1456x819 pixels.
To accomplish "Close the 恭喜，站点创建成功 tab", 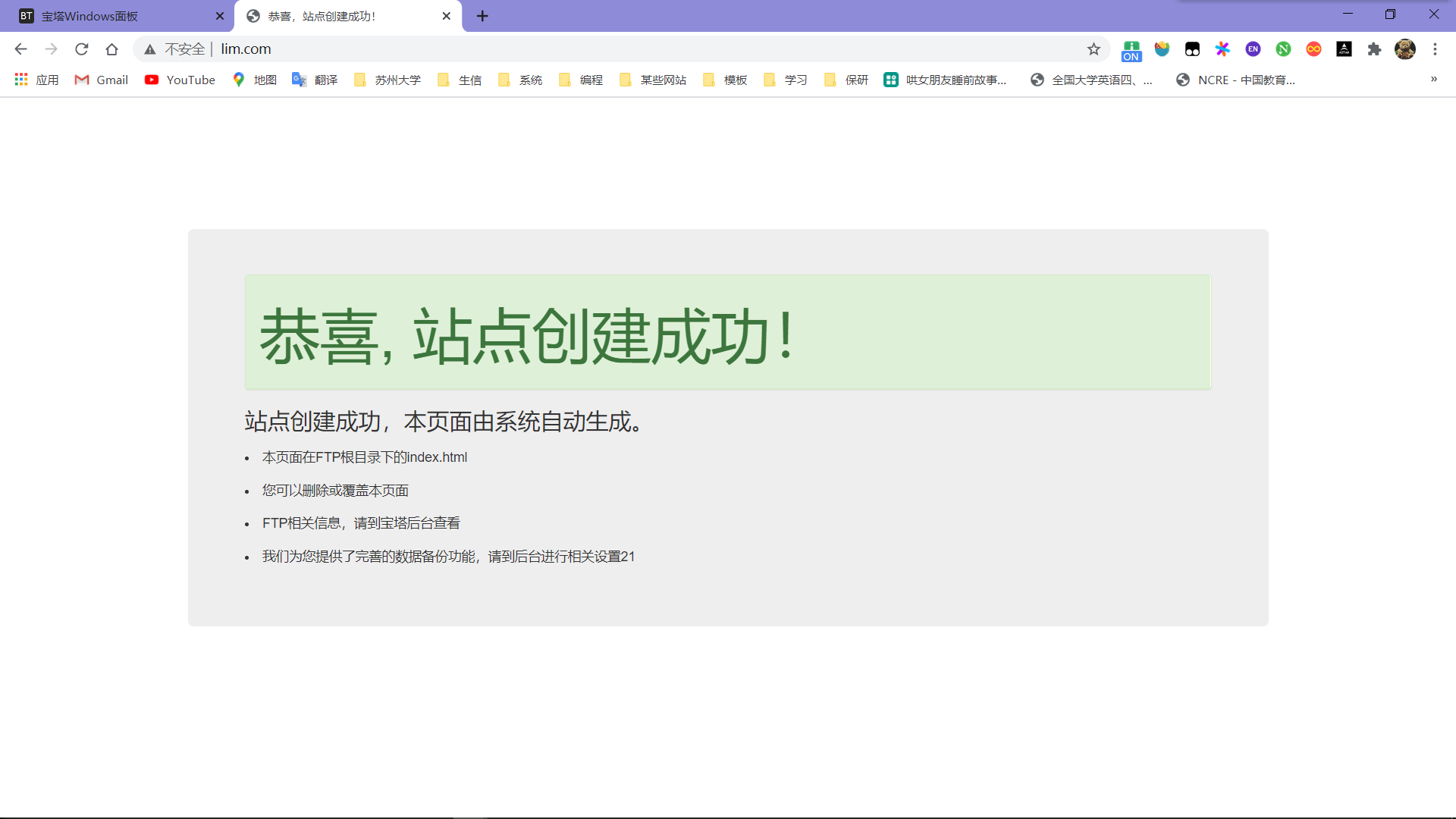I will [446, 16].
